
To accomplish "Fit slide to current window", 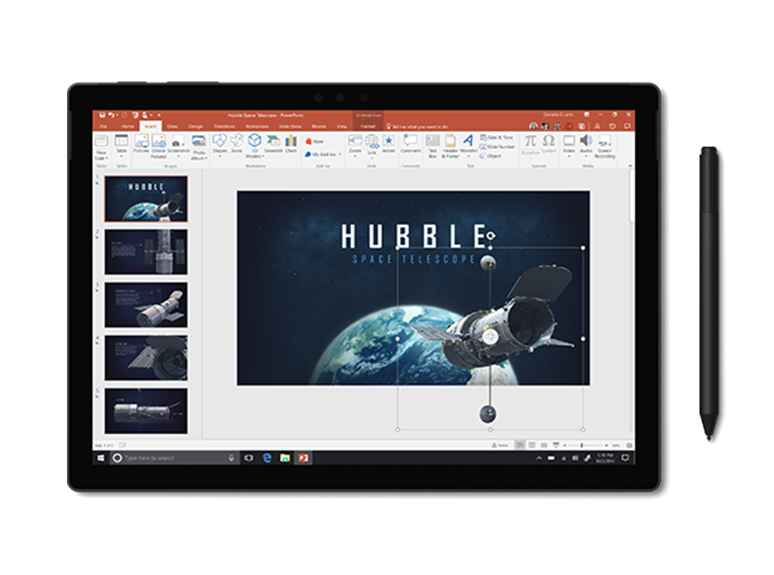I will 629,445.
